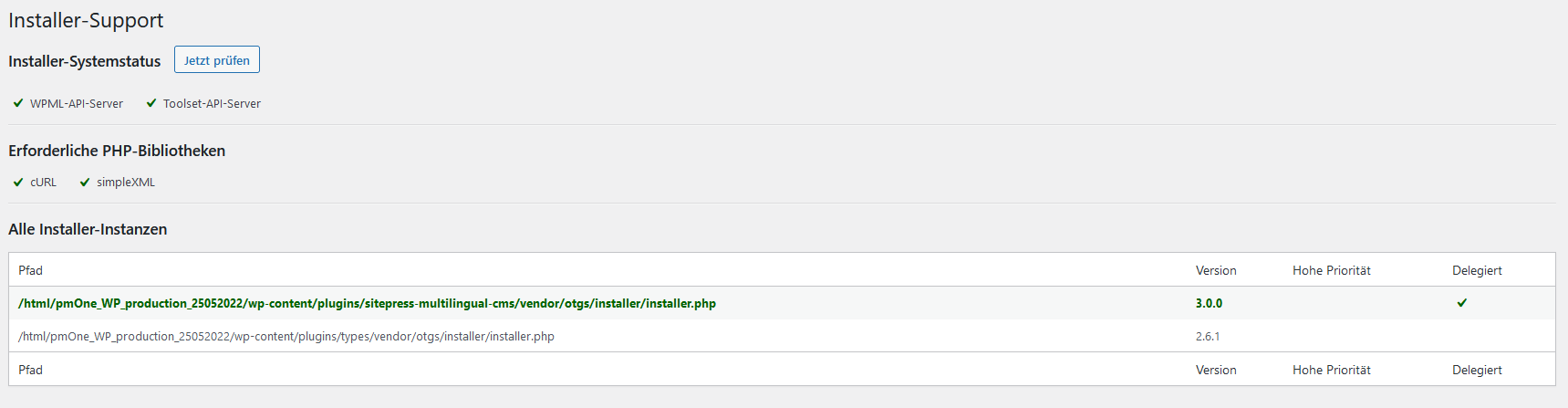Screen dimensions: 1568x408
Task: Click the simpleXML green checkmark icon
Action: tap(85, 182)
